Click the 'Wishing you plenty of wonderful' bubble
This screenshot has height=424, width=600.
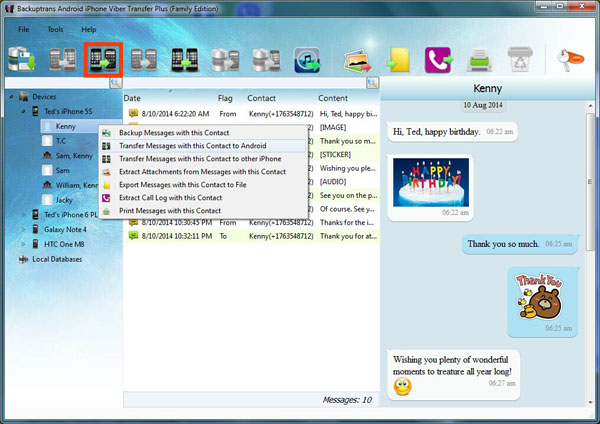click(453, 375)
